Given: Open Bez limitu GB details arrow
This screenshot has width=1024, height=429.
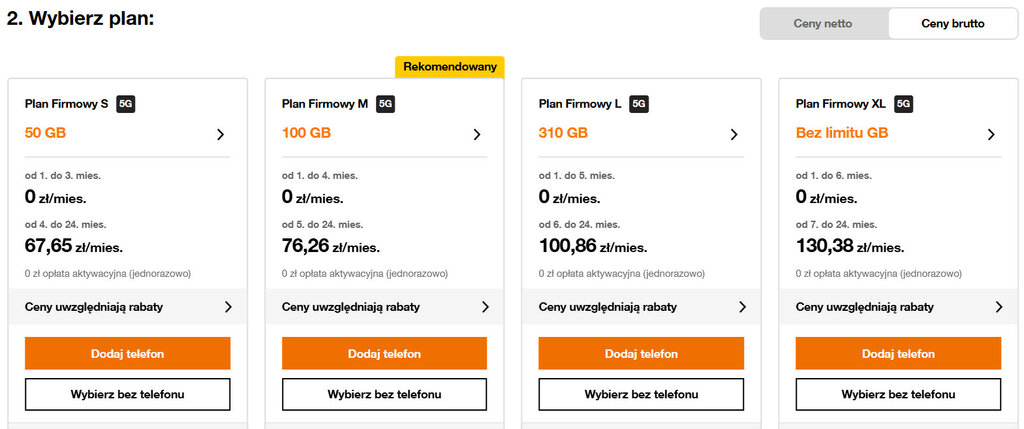Looking at the screenshot, I should [991, 134].
